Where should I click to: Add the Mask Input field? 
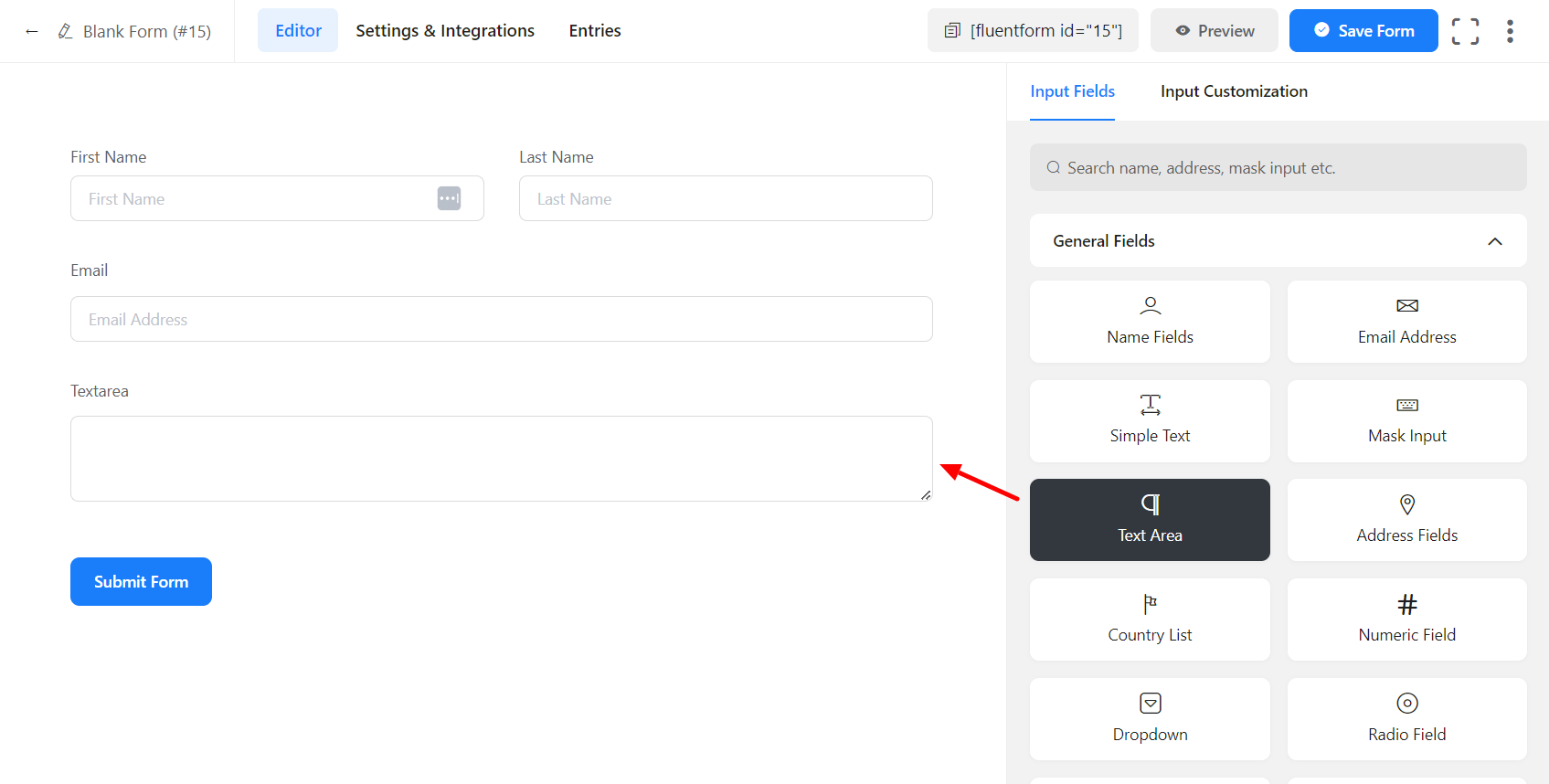pos(1406,421)
